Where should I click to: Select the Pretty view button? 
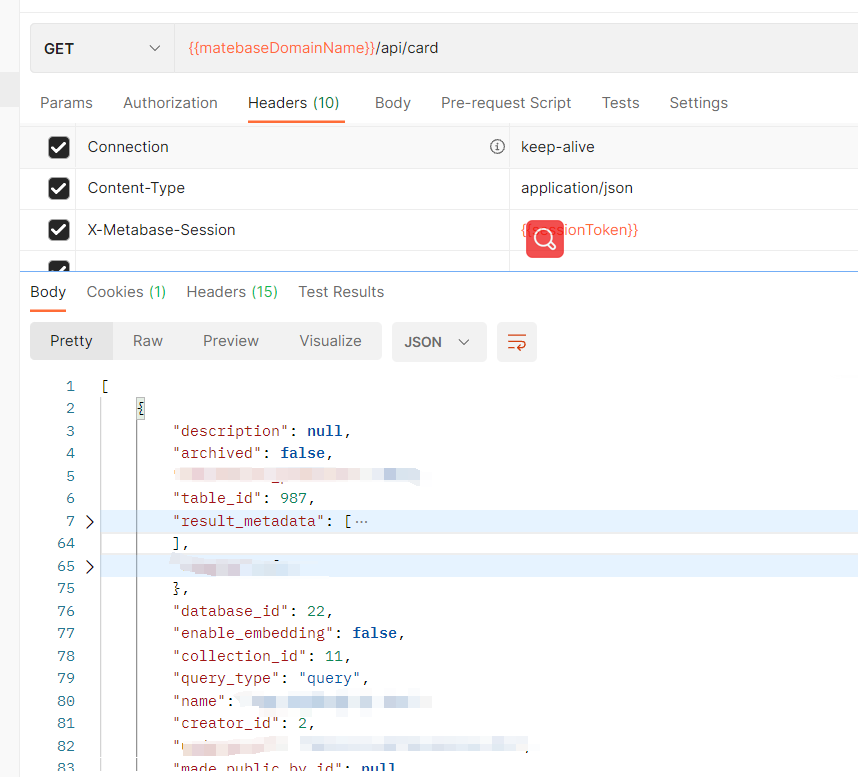coord(71,341)
